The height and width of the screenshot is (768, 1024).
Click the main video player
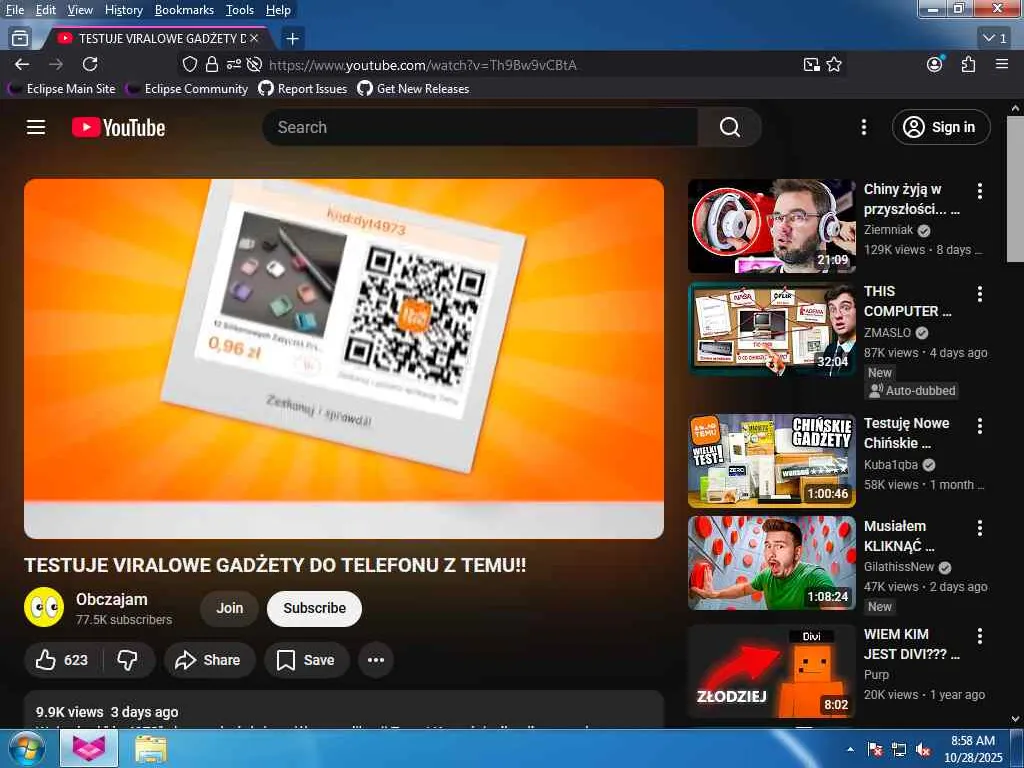(344, 359)
